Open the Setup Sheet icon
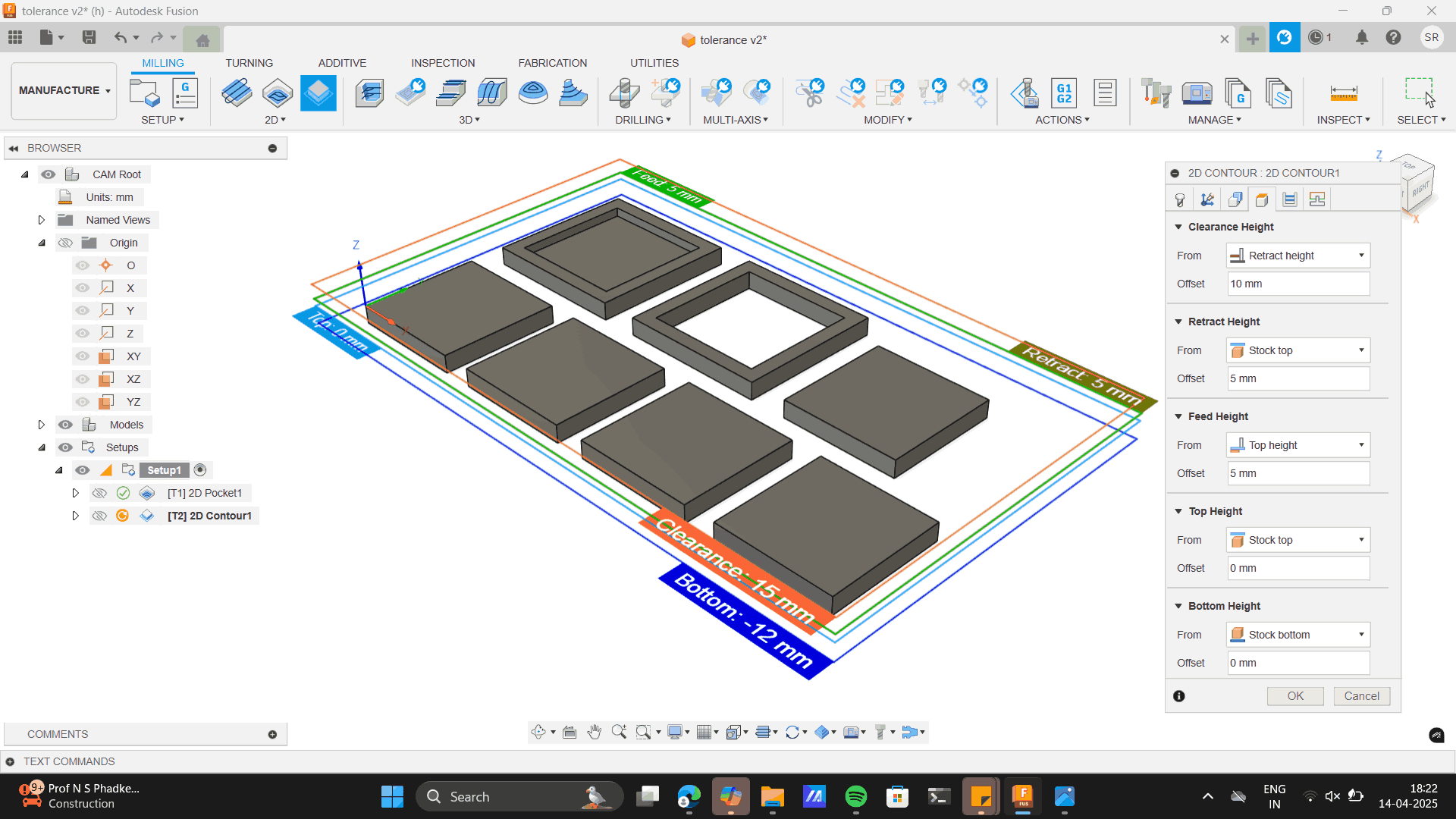 pos(1105,93)
